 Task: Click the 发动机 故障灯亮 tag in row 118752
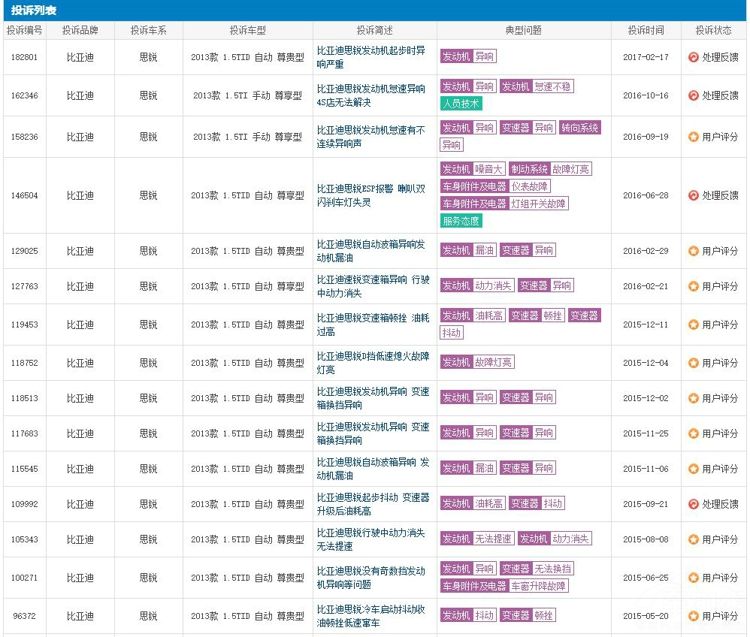477,362
